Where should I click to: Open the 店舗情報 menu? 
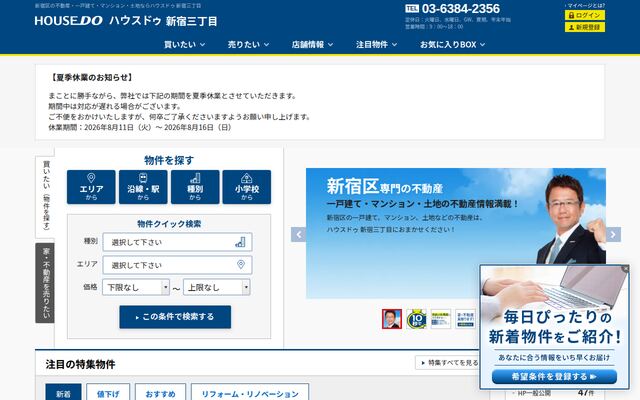(312, 44)
